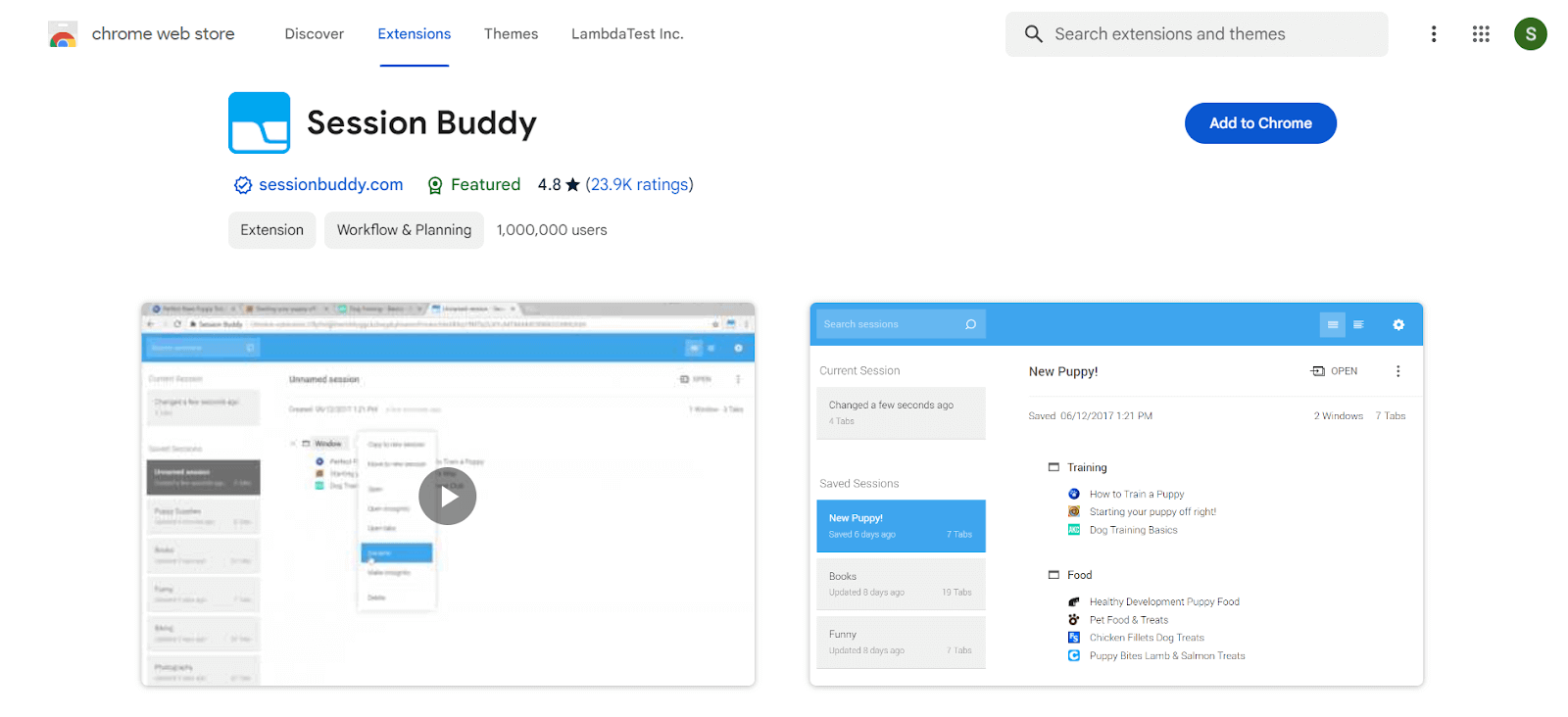Open the Workflow & Planning category chip
The width and height of the screenshot is (1568, 717).
pos(405,230)
